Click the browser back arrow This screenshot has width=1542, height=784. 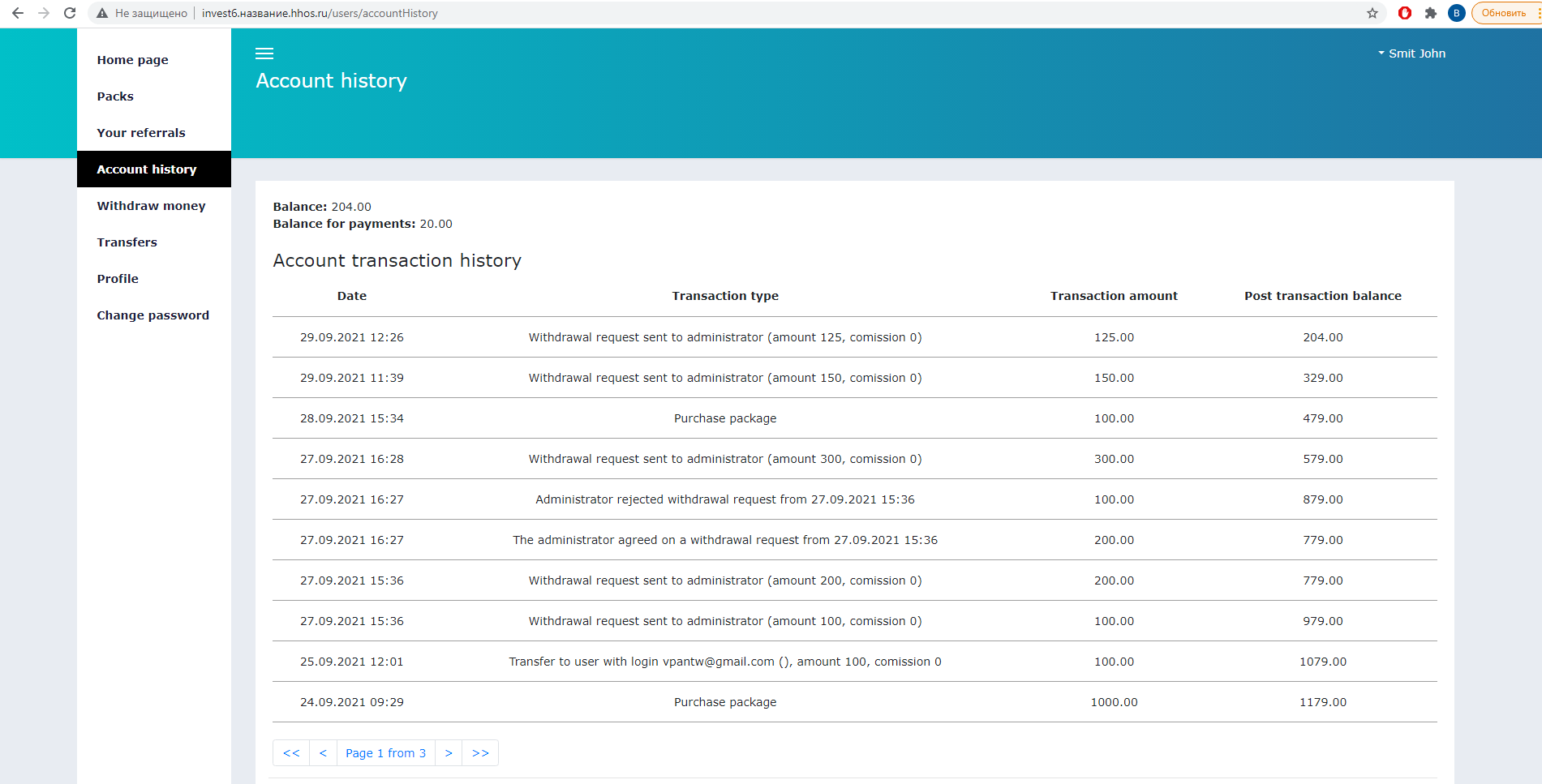[18, 13]
